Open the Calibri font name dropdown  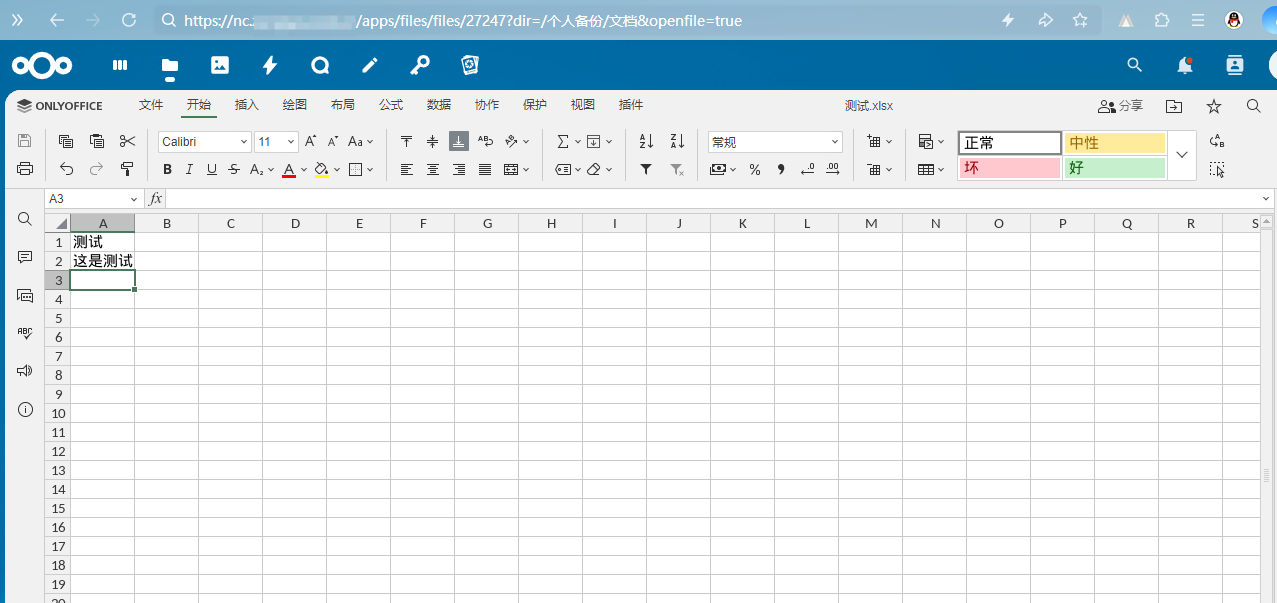pos(204,142)
